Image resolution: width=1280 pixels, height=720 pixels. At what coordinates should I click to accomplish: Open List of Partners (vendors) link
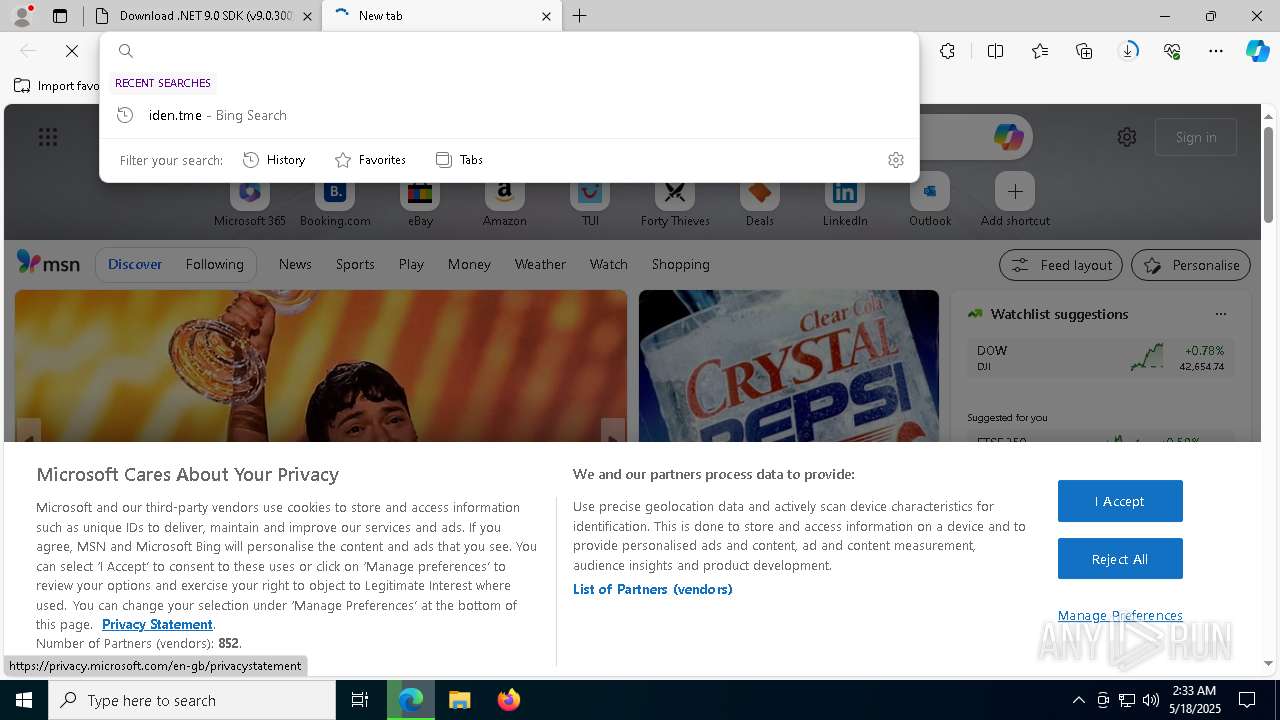click(653, 589)
